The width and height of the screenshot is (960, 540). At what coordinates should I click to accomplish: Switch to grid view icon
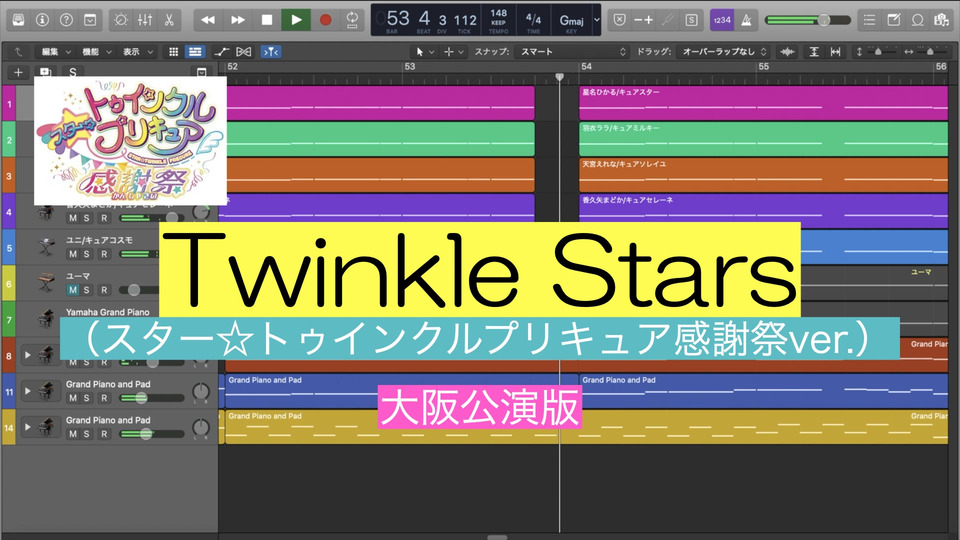coord(173,52)
